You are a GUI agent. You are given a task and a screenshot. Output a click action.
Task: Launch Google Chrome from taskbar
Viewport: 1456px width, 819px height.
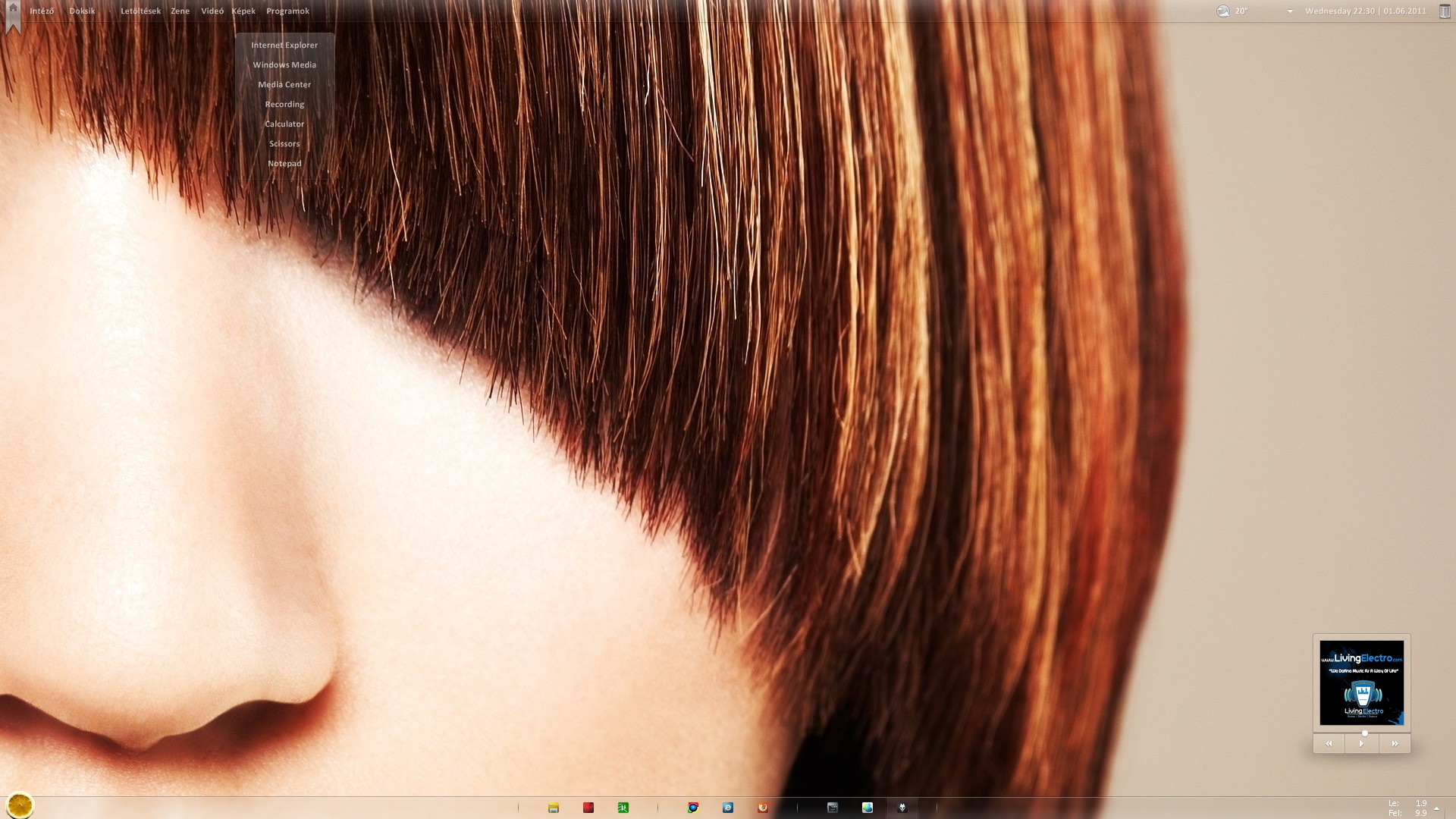pos(692,808)
